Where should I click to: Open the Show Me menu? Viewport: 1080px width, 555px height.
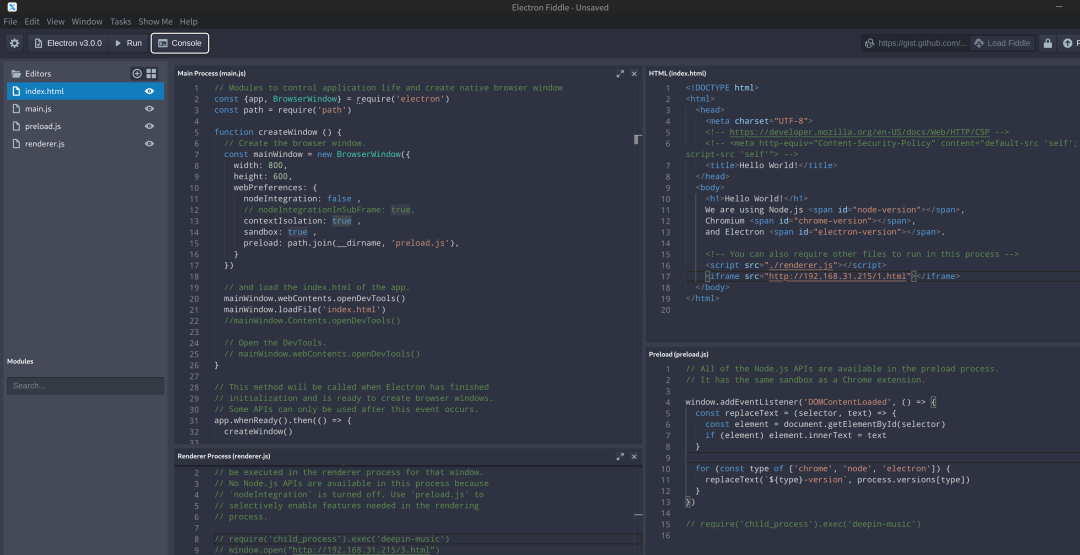[155, 21]
